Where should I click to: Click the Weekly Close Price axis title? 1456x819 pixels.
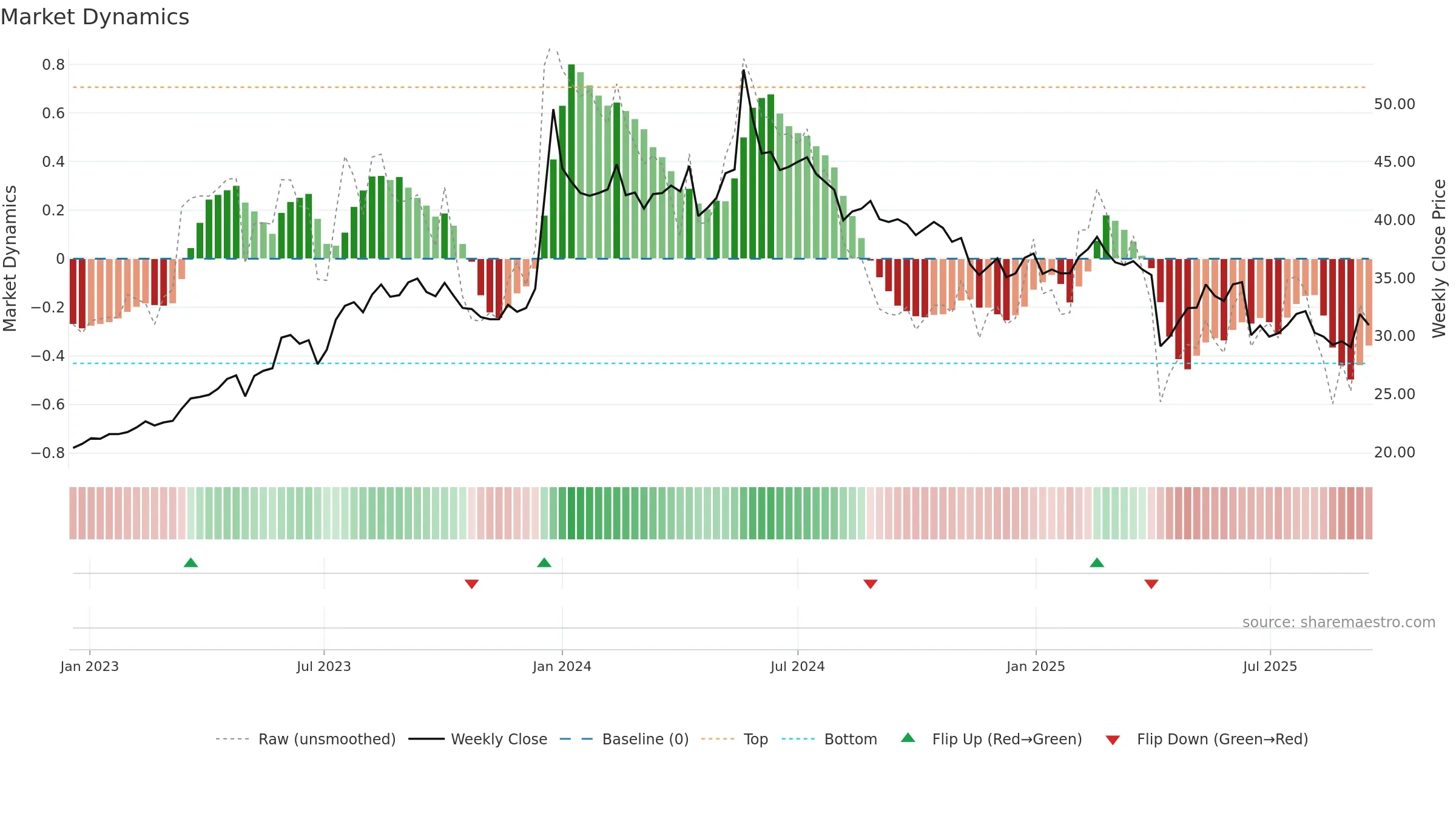(x=1439, y=258)
